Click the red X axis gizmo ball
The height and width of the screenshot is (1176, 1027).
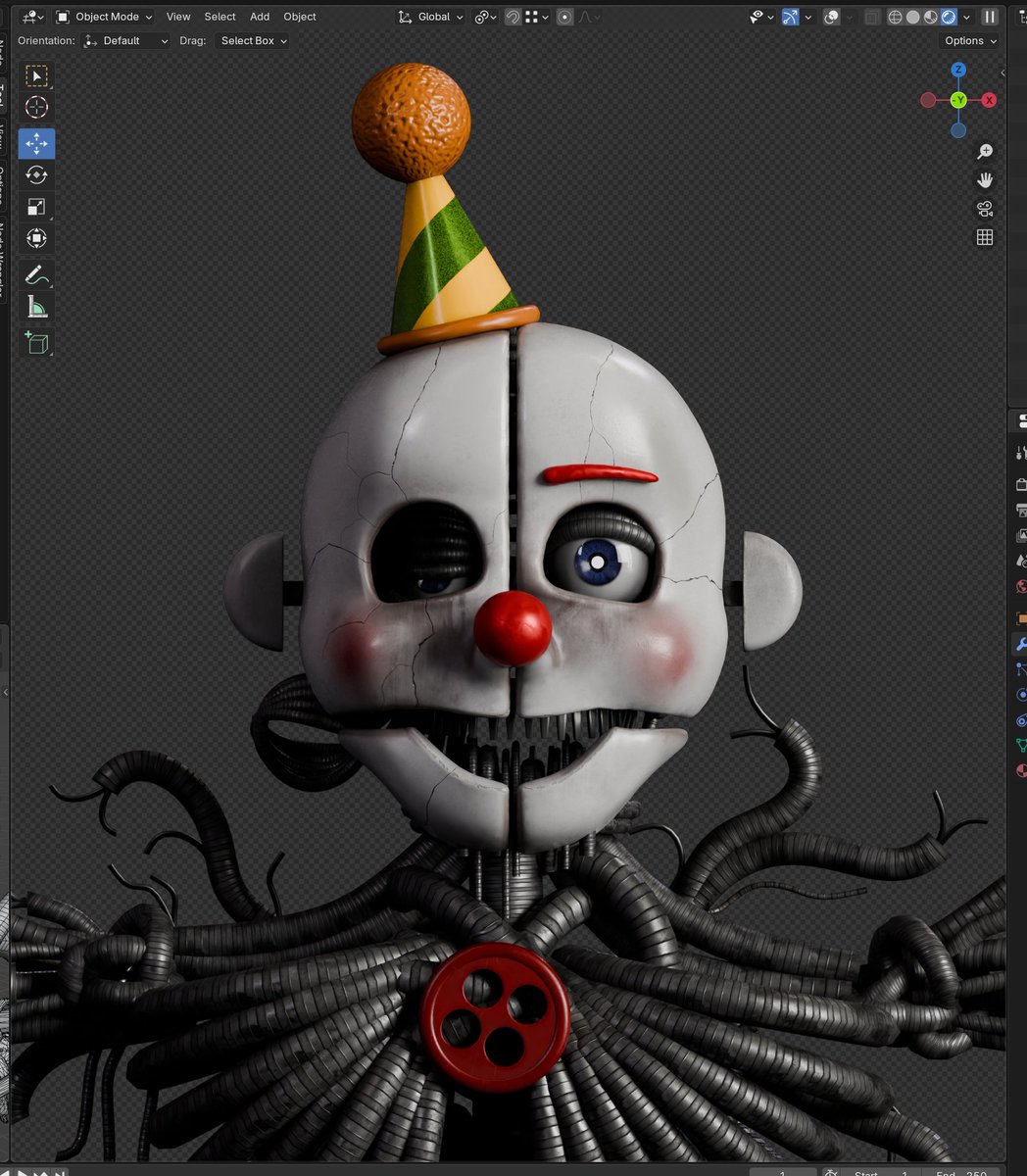[989, 100]
